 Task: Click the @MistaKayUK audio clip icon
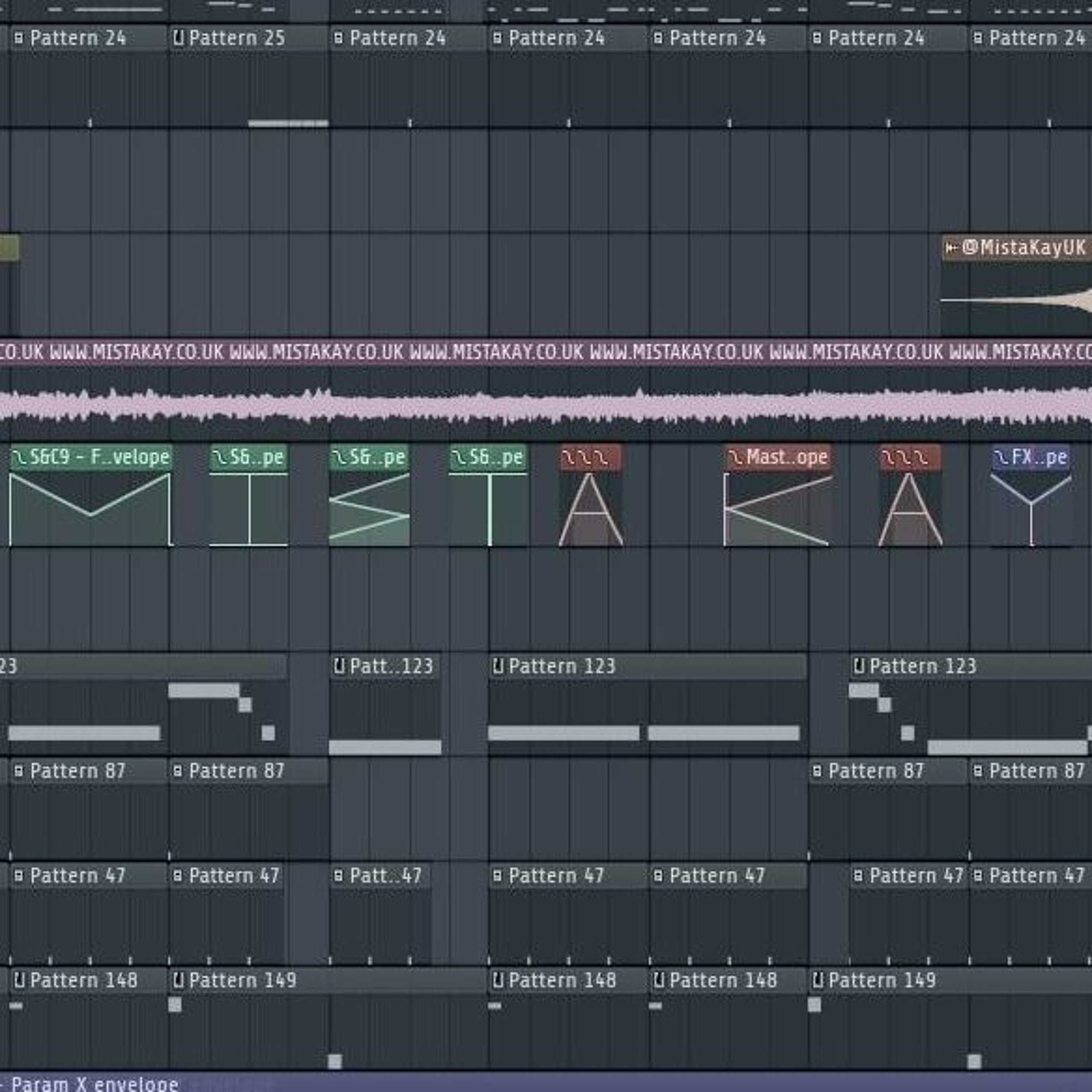pyautogui.click(x=952, y=248)
